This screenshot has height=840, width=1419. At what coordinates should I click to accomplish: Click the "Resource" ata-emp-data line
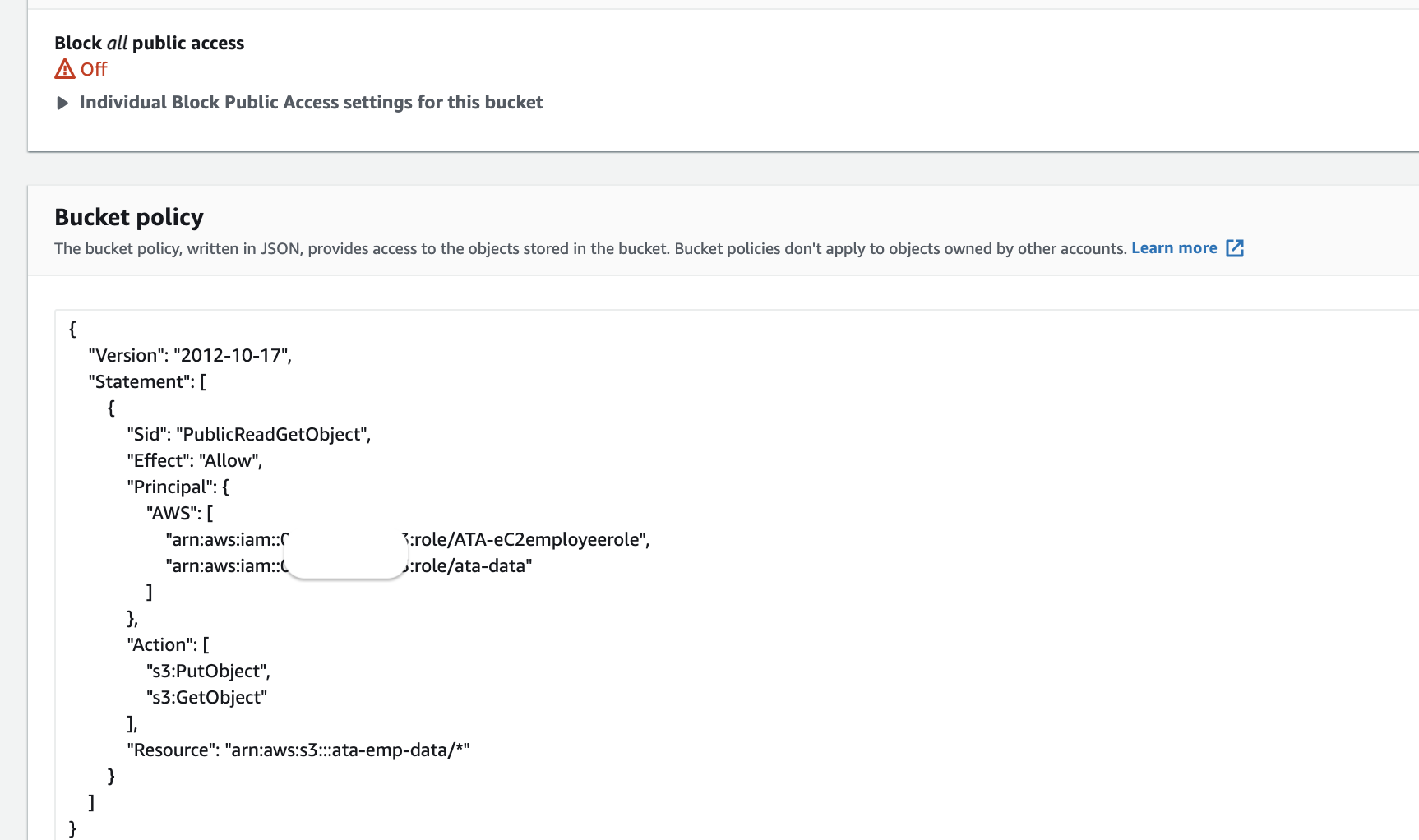pos(298,750)
